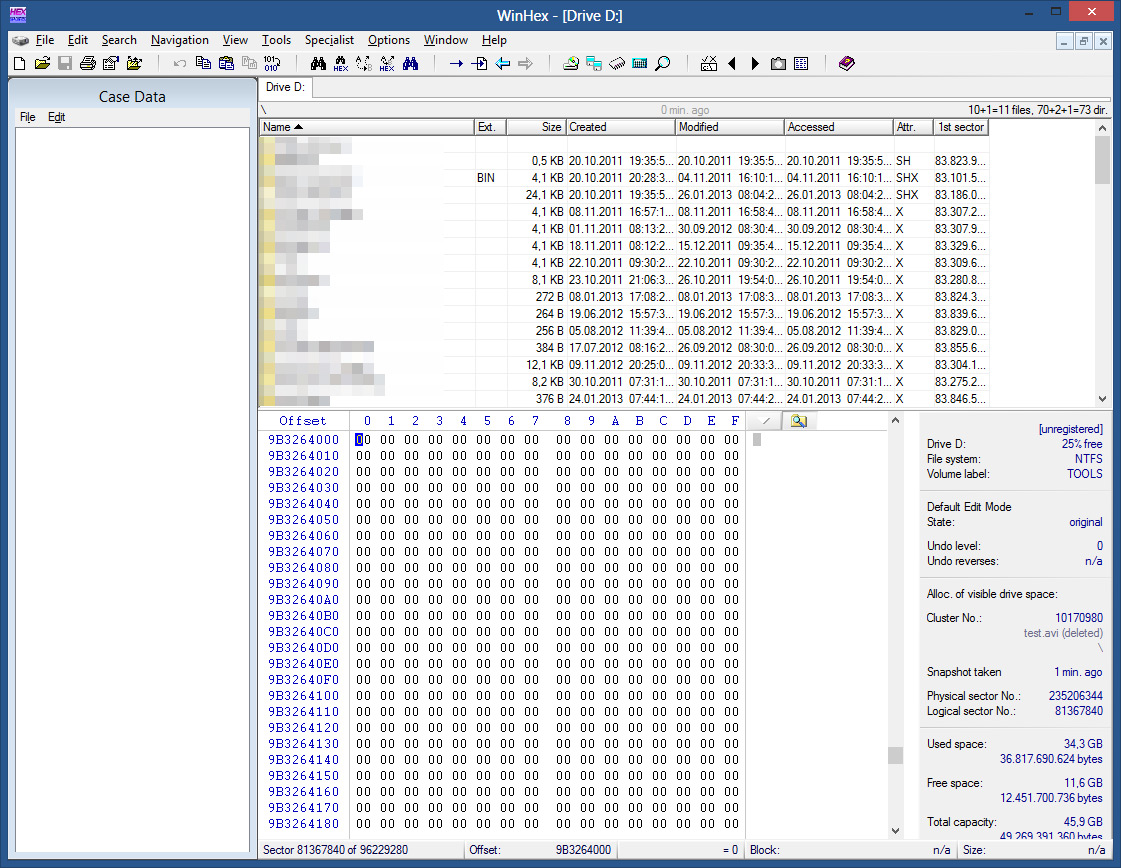Sort file list by Created column
The height and width of the screenshot is (868, 1121).
point(621,127)
